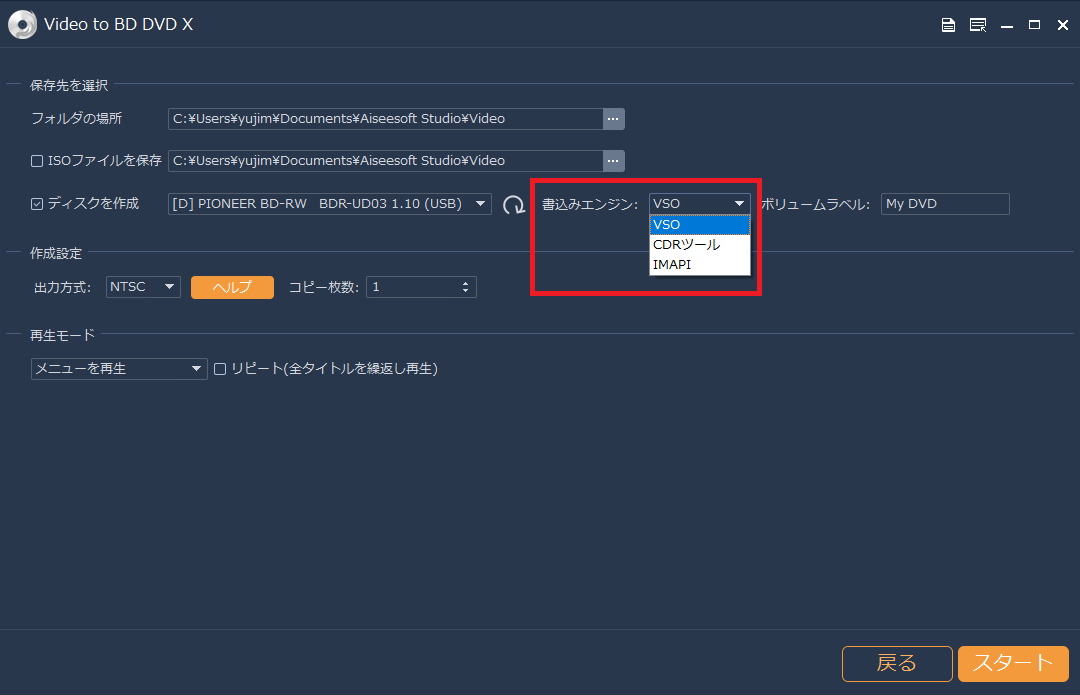Click the Video to BD DVD X disc logo
The height and width of the screenshot is (695, 1080).
point(22,25)
